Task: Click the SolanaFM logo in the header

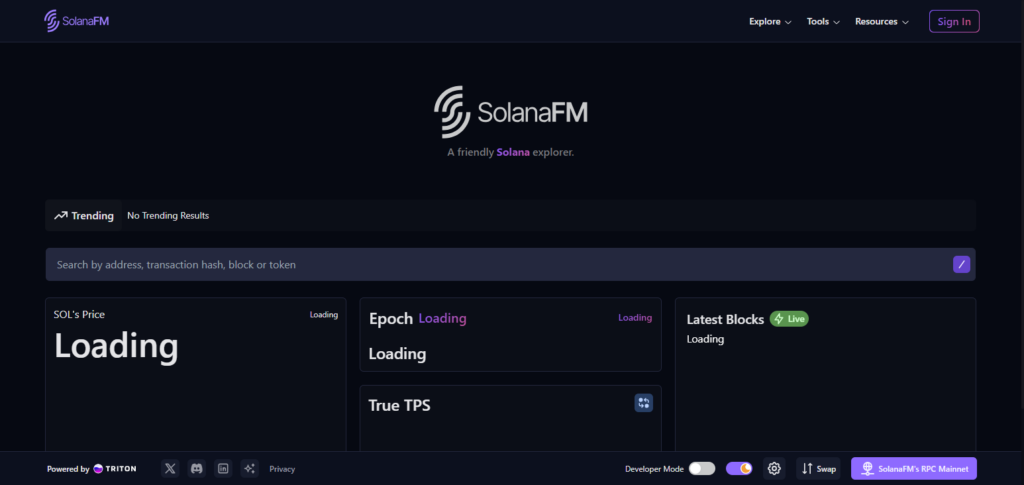Action: tap(76, 21)
